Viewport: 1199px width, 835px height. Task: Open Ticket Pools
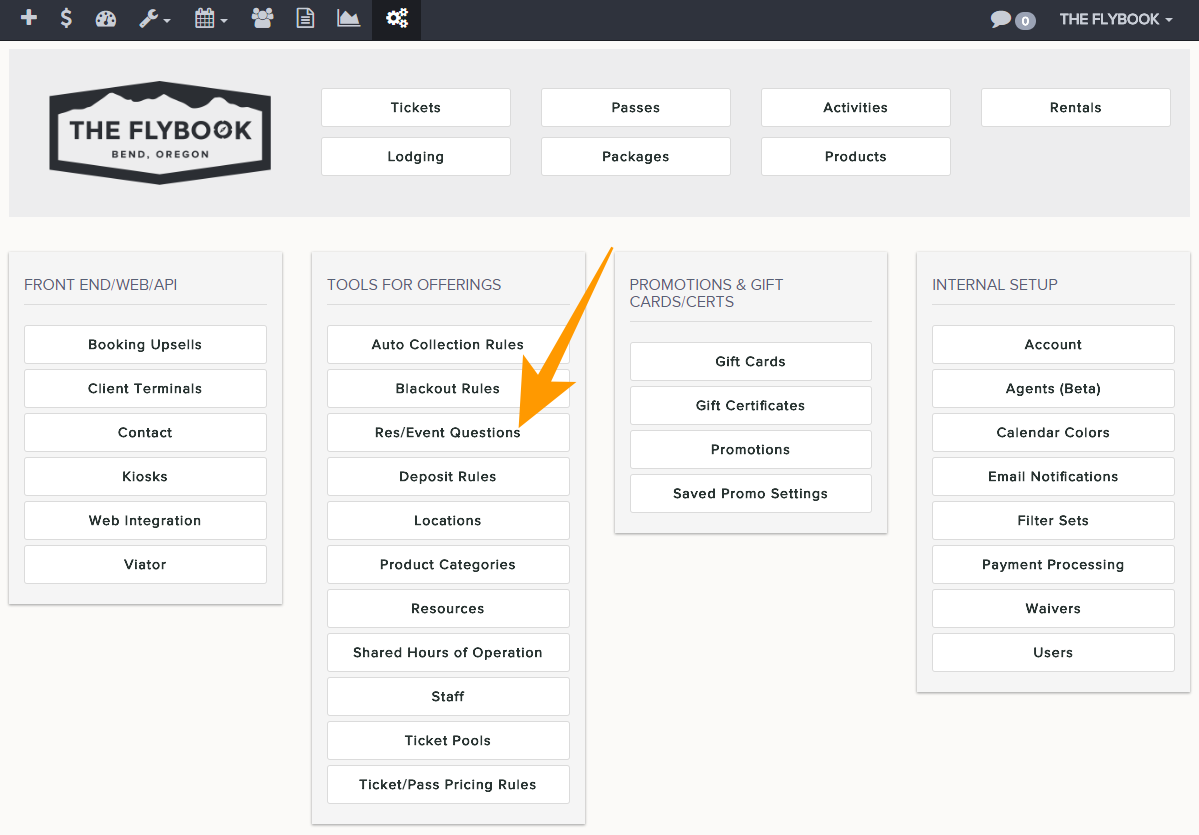[x=448, y=740]
